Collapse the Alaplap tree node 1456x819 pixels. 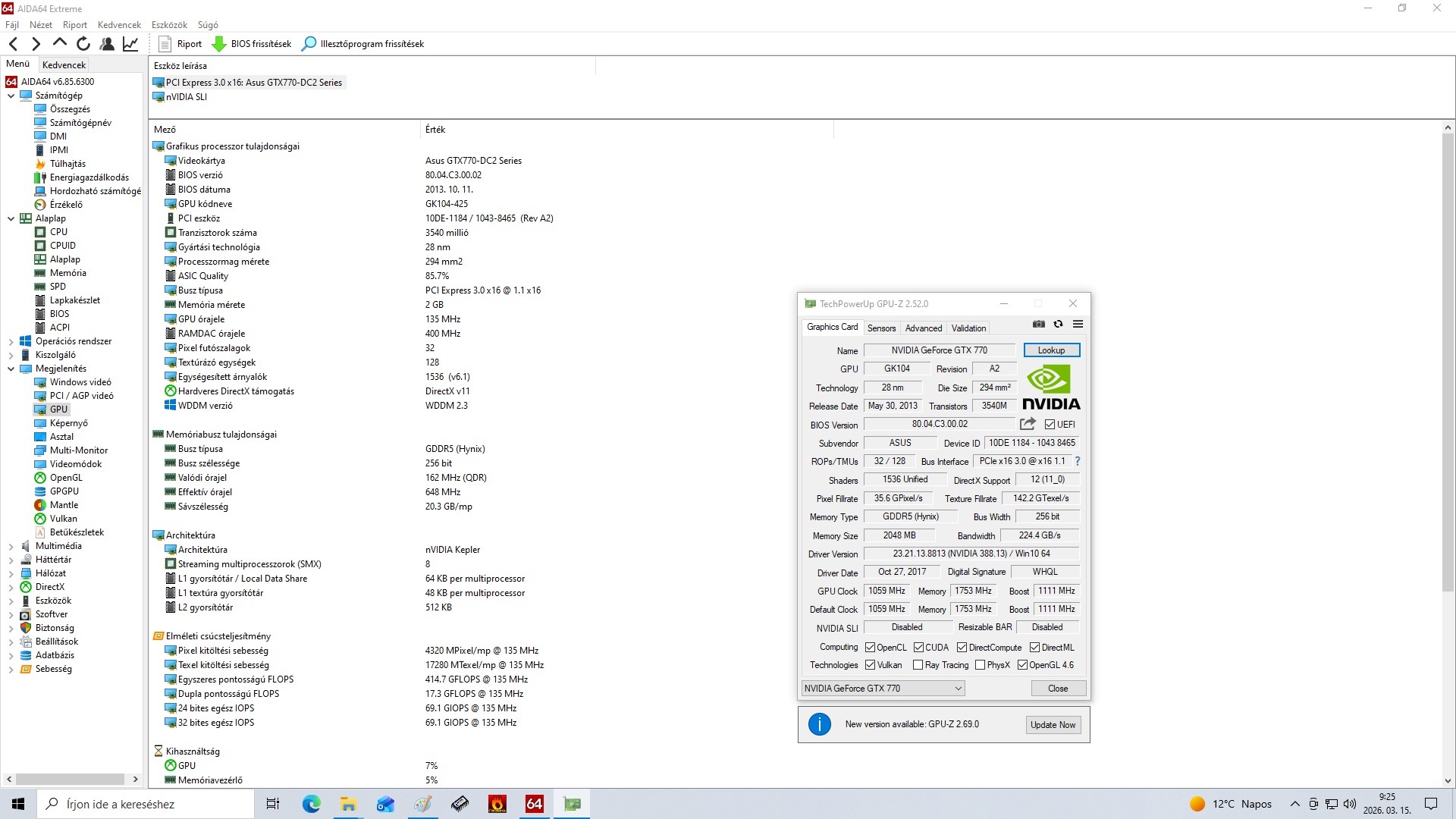[11, 218]
